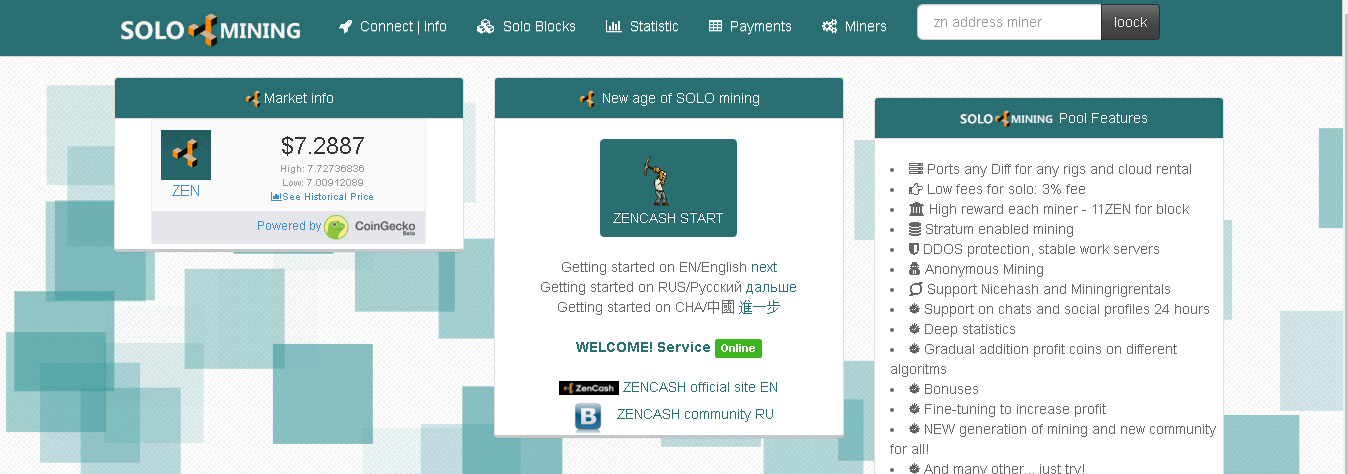Click the cubes icon beside Solo Blocks
Screen dimensions: 1348x474
tap(486, 26)
